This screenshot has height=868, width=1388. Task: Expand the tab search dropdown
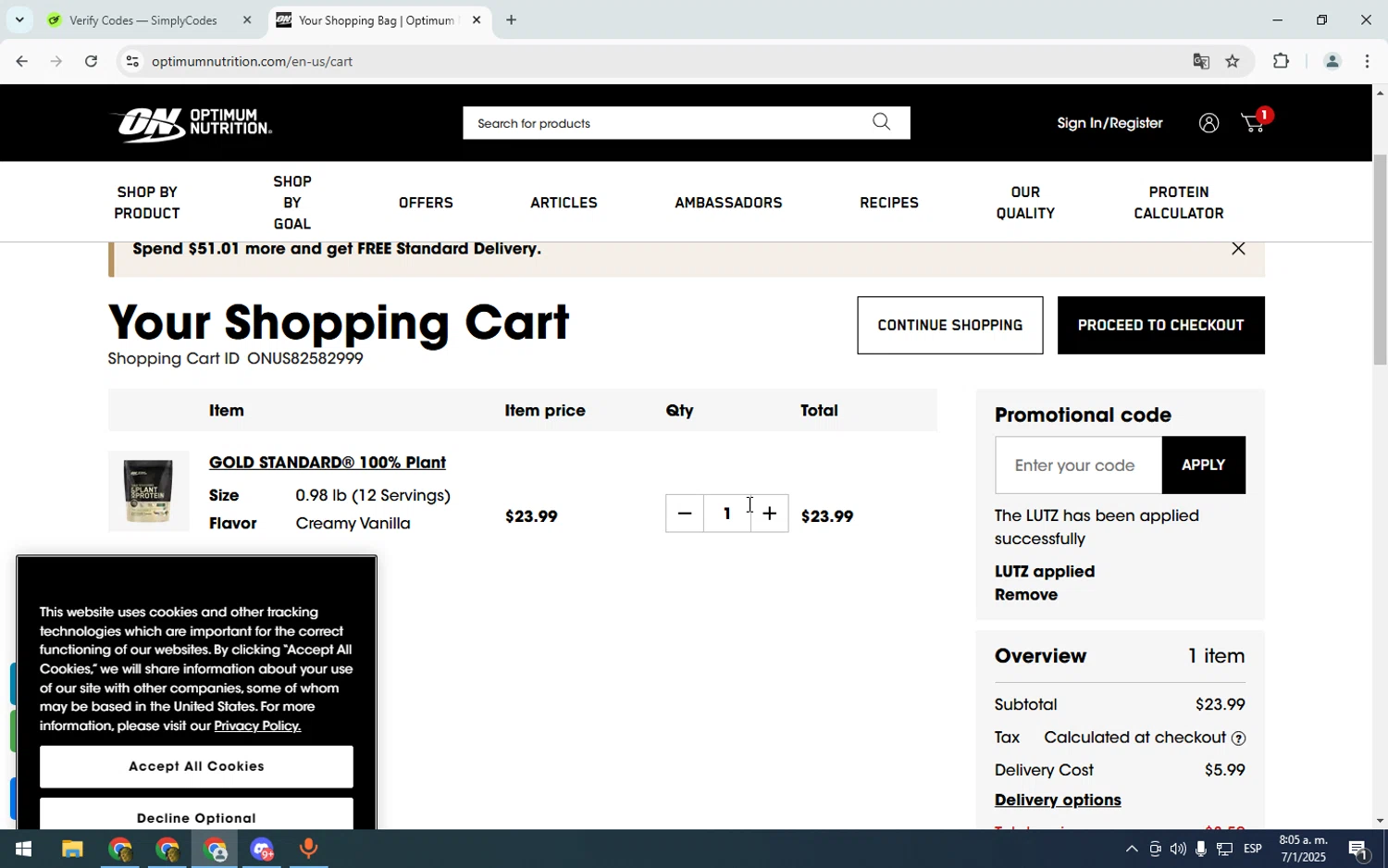[19, 19]
